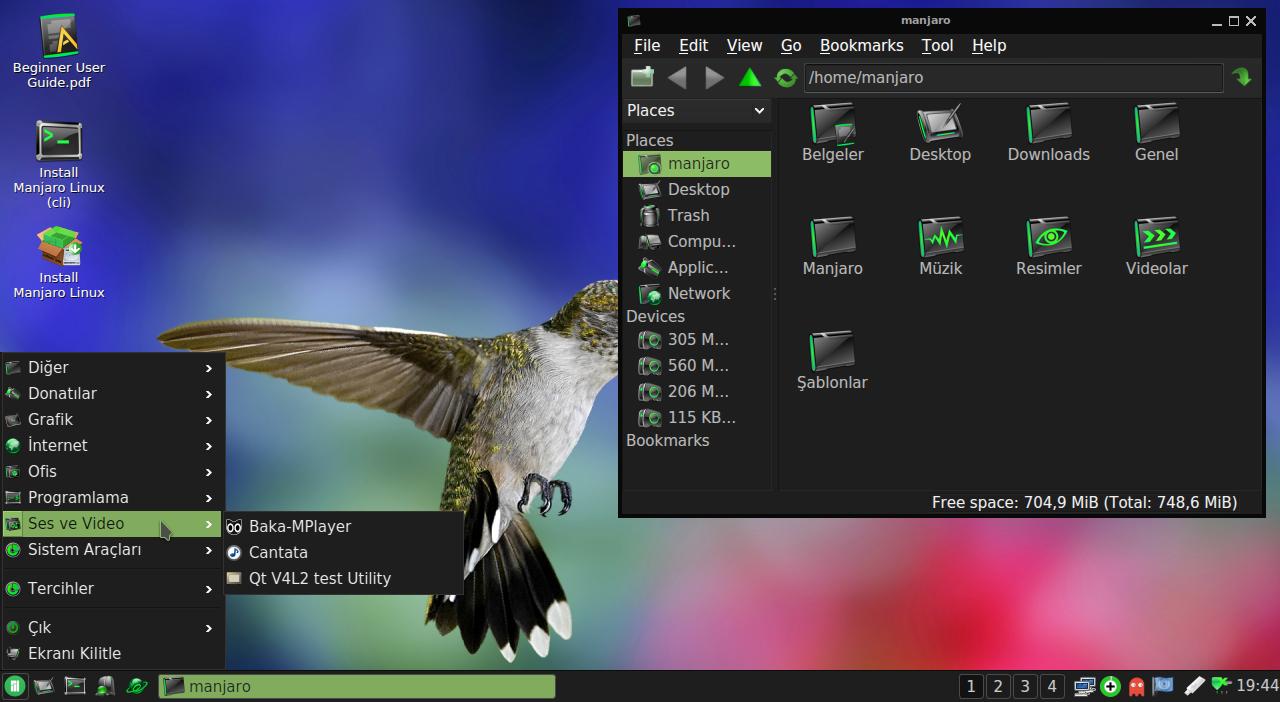Open the Beginner User Guide.pdf desktop icon
The width and height of the screenshot is (1280, 702).
point(59,51)
